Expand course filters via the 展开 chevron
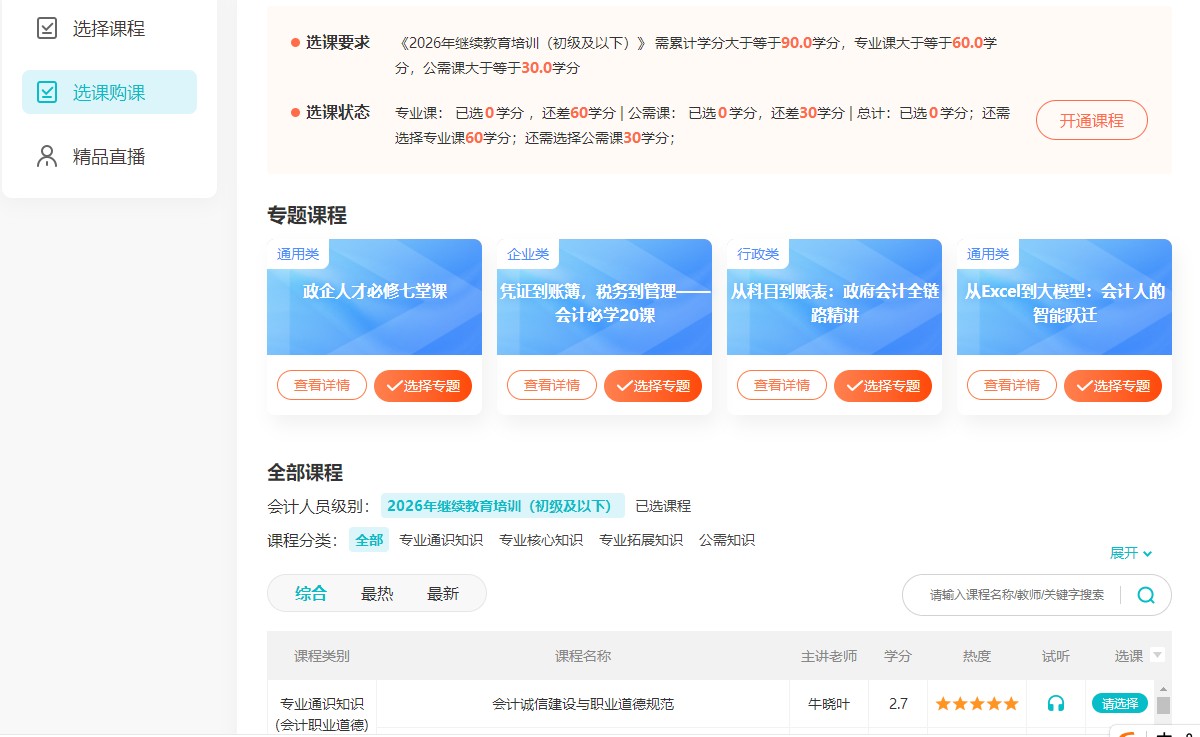This screenshot has width=1200, height=737. pos(1131,553)
